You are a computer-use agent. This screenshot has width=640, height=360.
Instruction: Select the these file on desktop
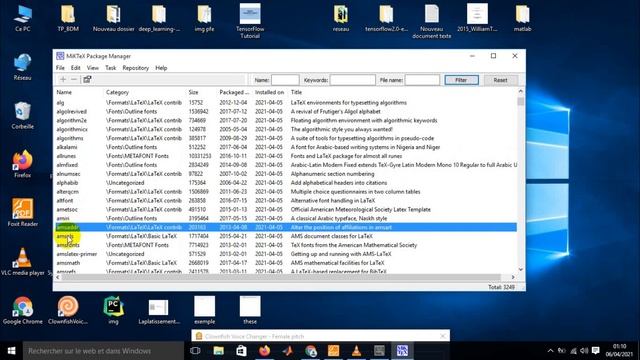pyautogui.click(x=250, y=310)
